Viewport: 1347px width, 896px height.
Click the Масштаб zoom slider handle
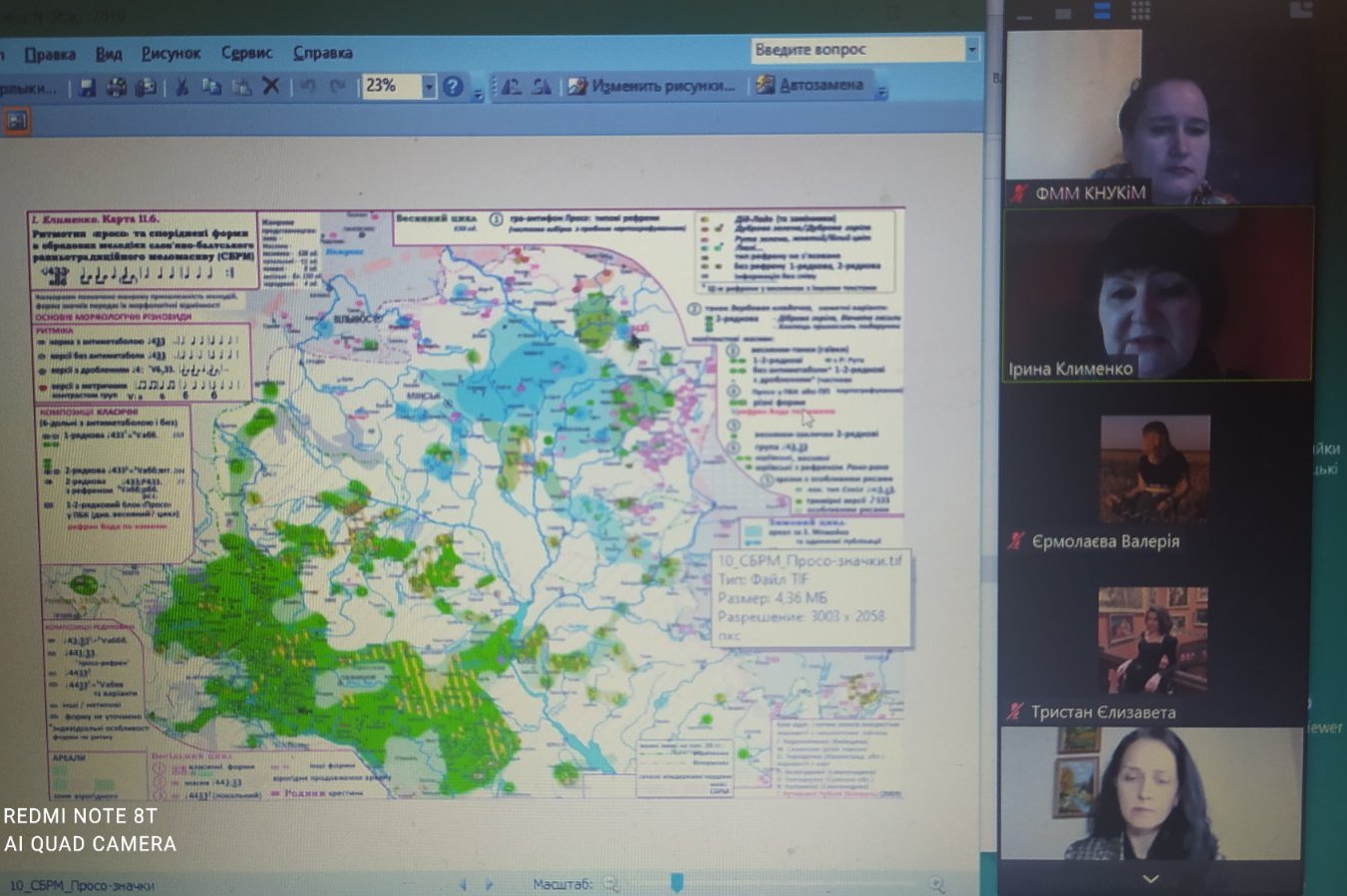point(677,882)
